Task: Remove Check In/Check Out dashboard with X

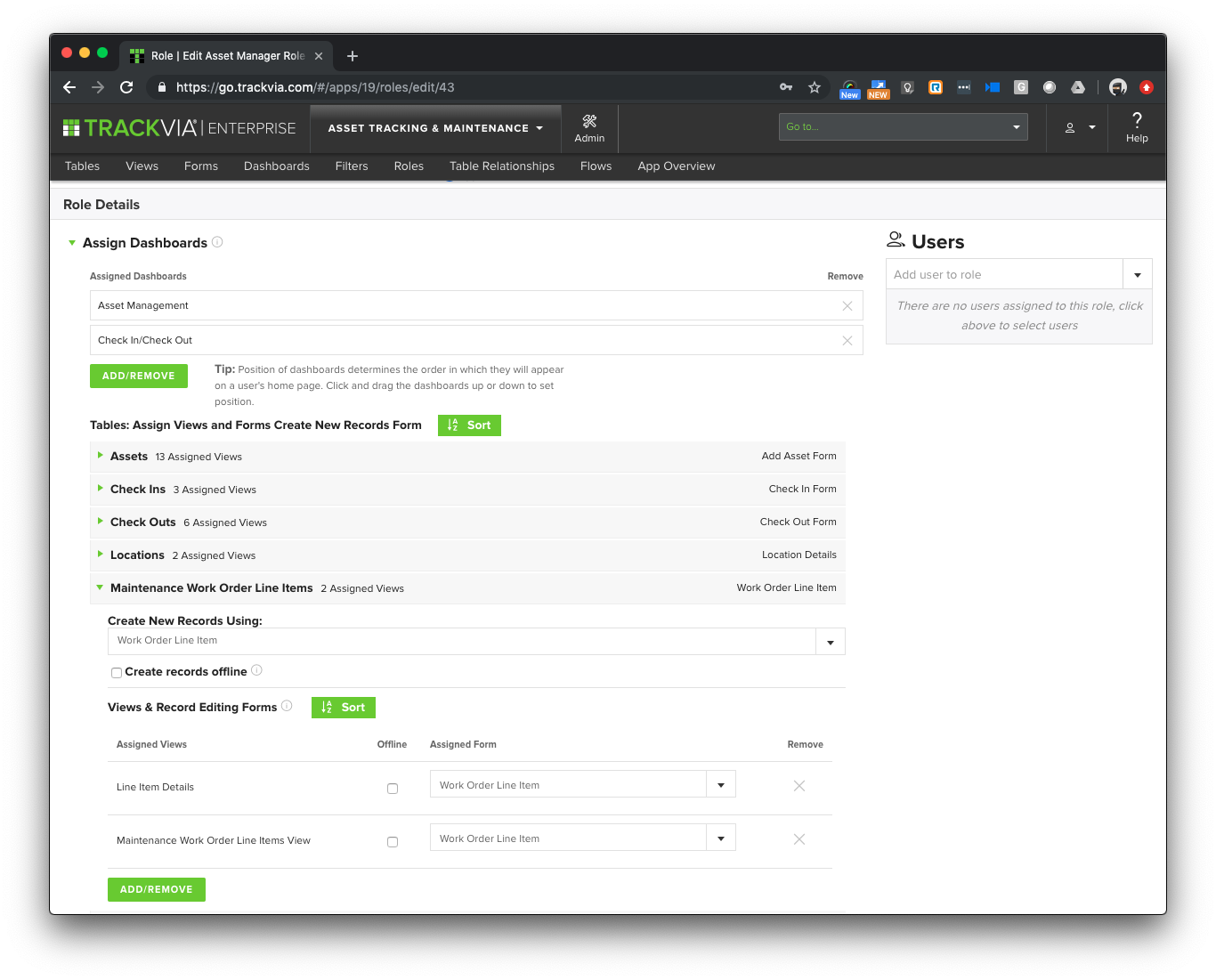Action: (x=847, y=341)
